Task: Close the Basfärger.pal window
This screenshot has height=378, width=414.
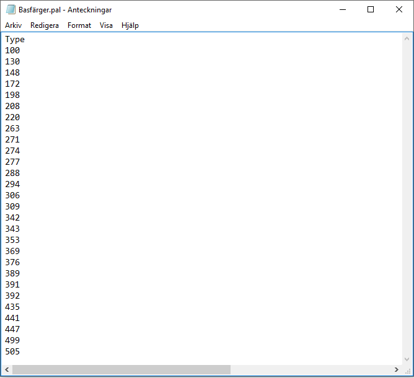Action: coord(399,10)
